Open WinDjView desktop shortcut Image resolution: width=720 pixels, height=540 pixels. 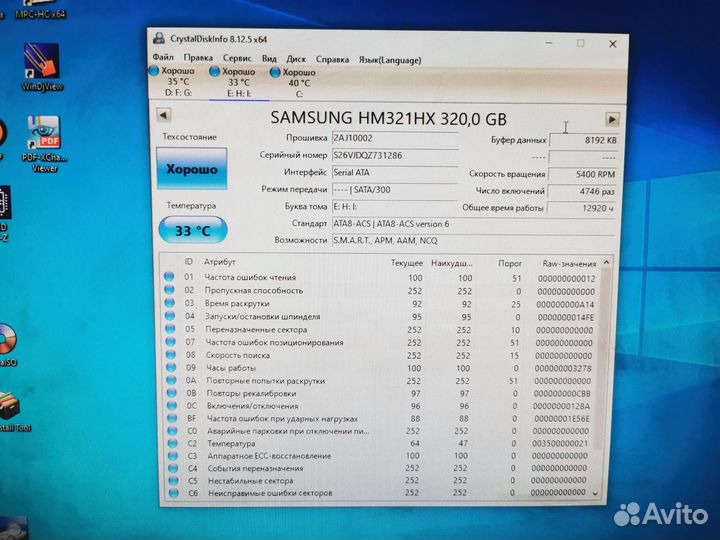coord(42,67)
